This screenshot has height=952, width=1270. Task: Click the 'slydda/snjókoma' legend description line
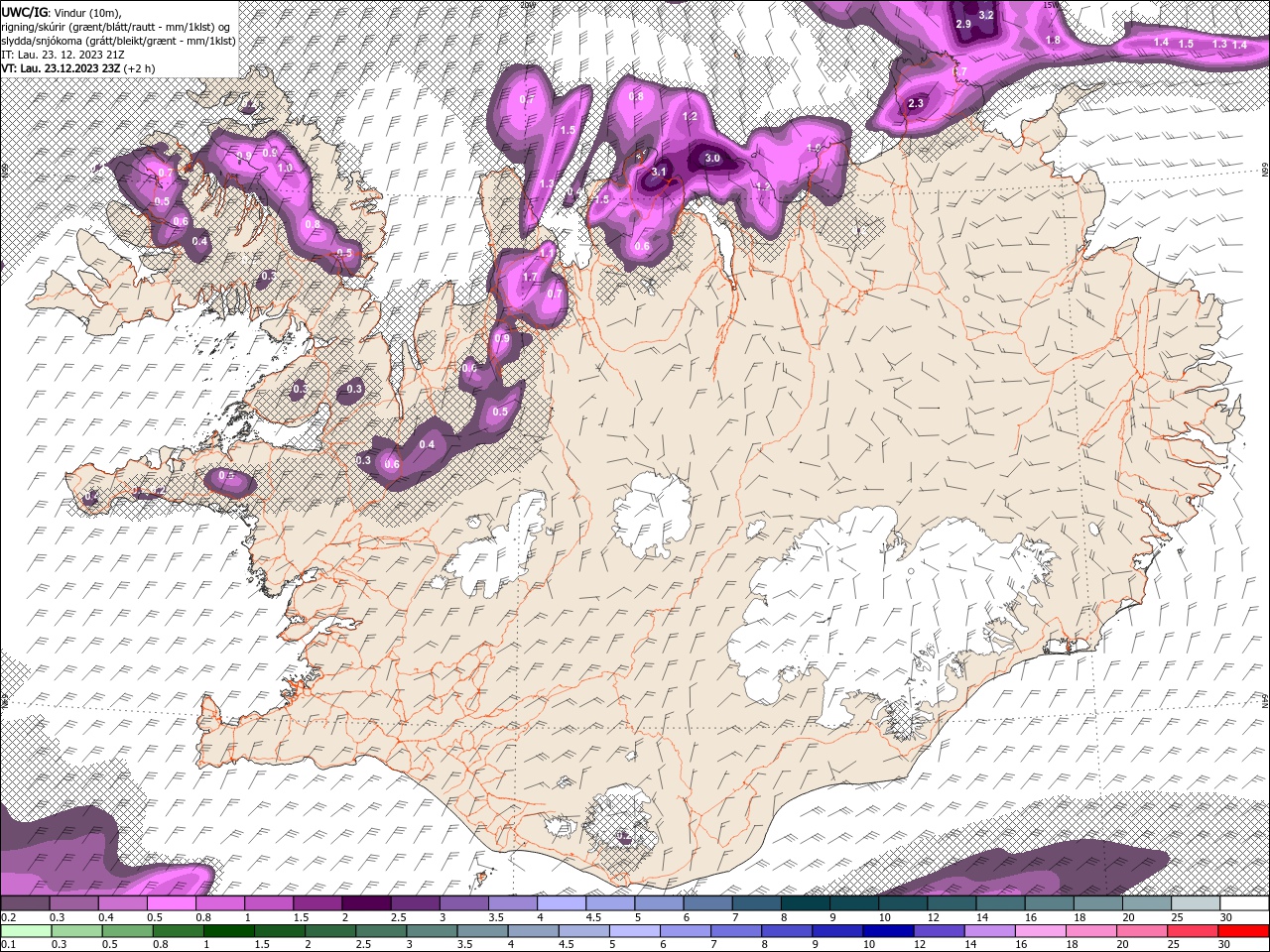[x=118, y=41]
